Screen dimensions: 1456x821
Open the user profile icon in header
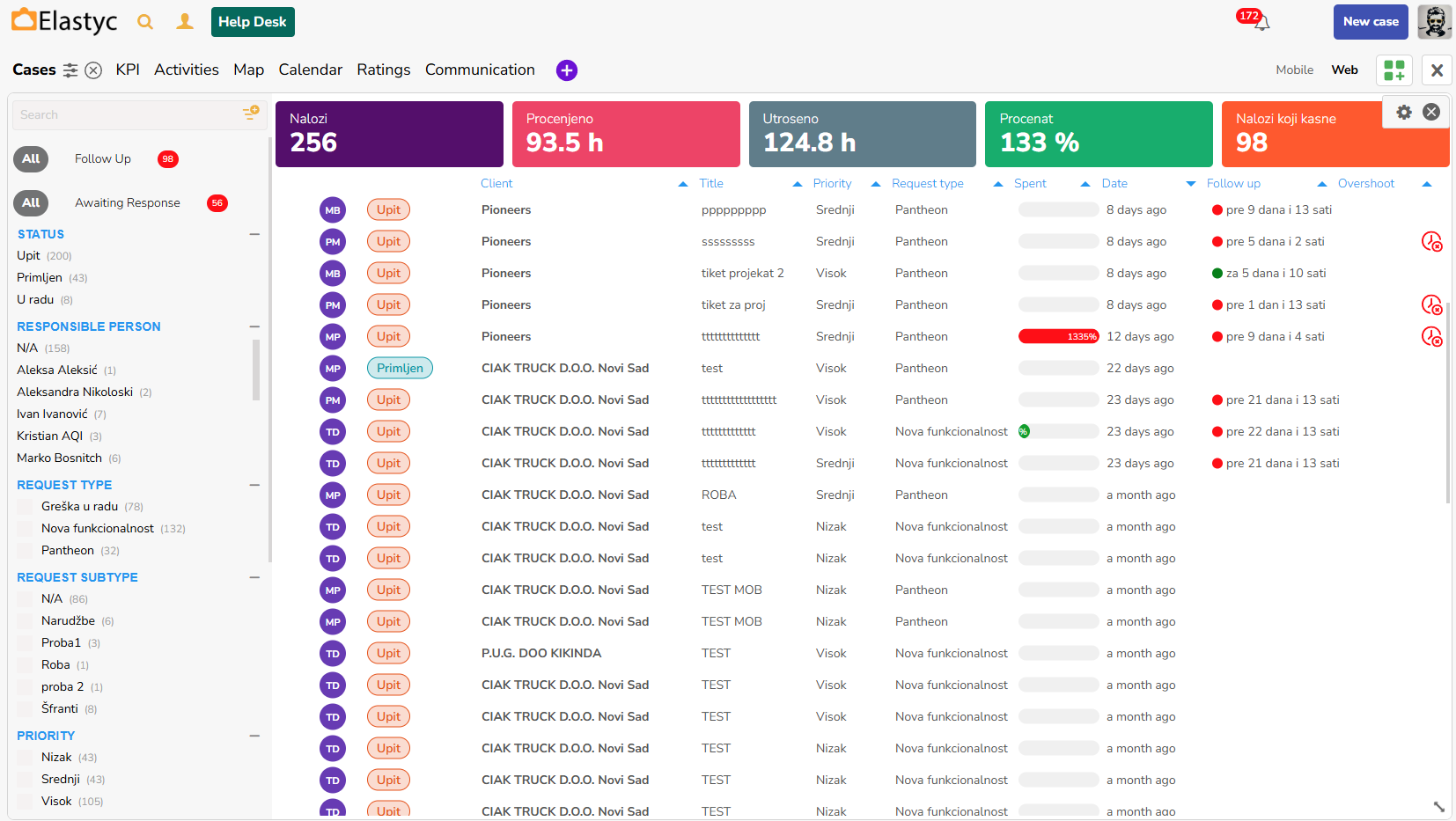pos(185,22)
